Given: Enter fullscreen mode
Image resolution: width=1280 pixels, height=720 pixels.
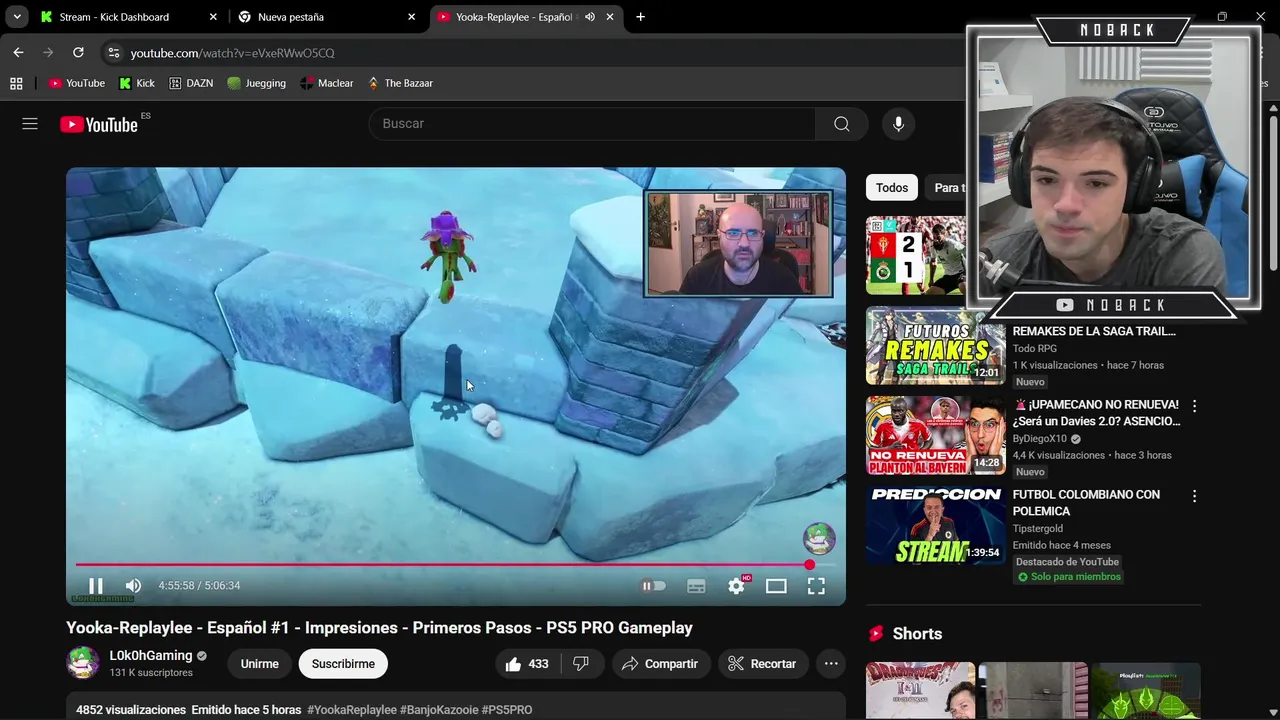Looking at the screenshot, I should coord(816,586).
